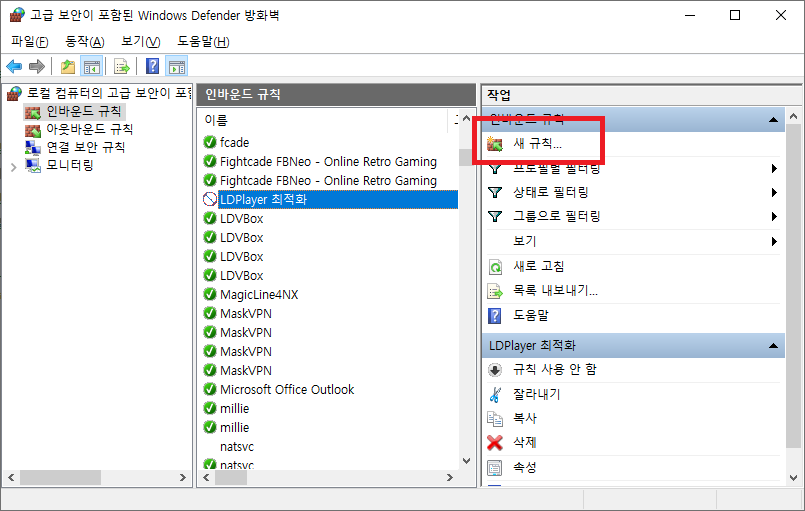The image size is (805, 511).
Task: Click the Forward arrow toolbar icon
Action: (x=37, y=66)
